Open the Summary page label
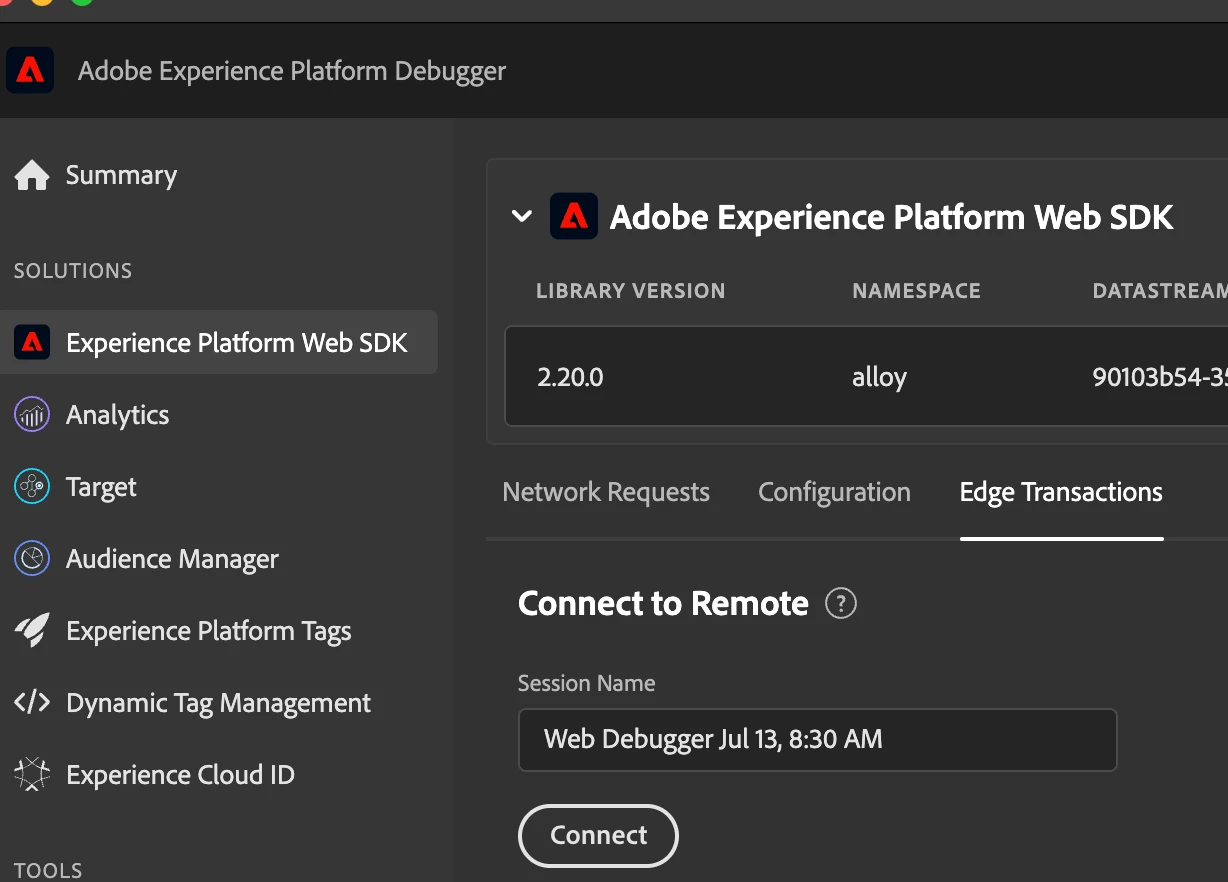This screenshot has height=882, width=1228. coord(121,176)
